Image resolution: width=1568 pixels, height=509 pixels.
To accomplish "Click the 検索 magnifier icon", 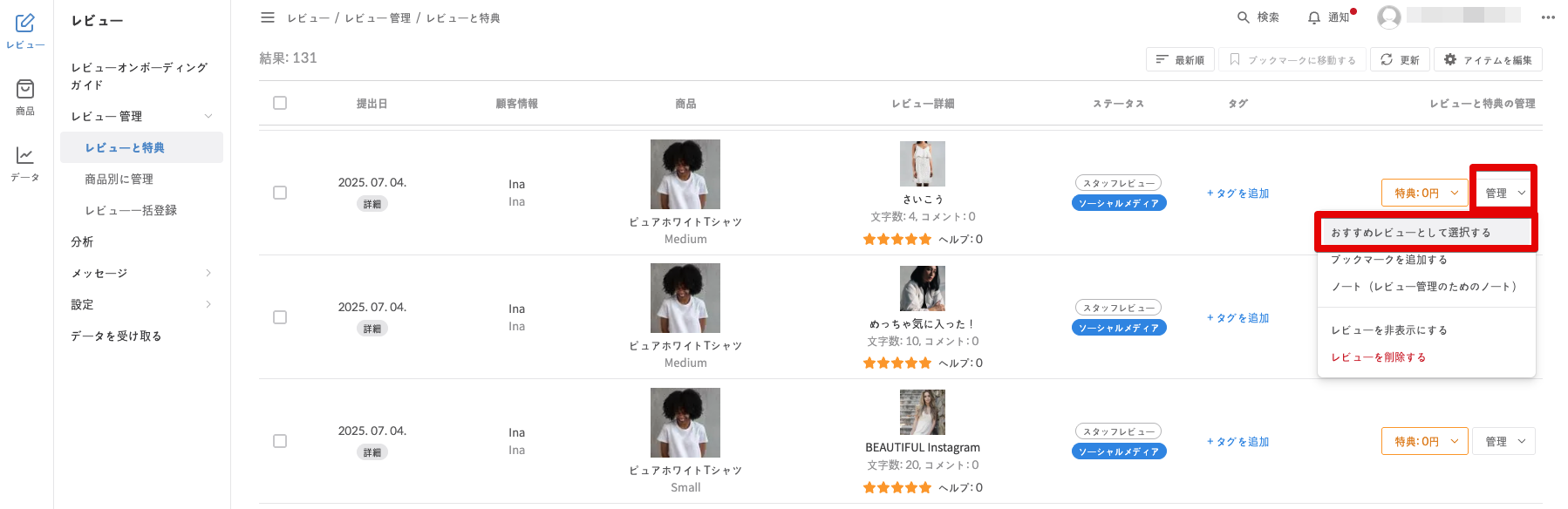I will click(1244, 17).
